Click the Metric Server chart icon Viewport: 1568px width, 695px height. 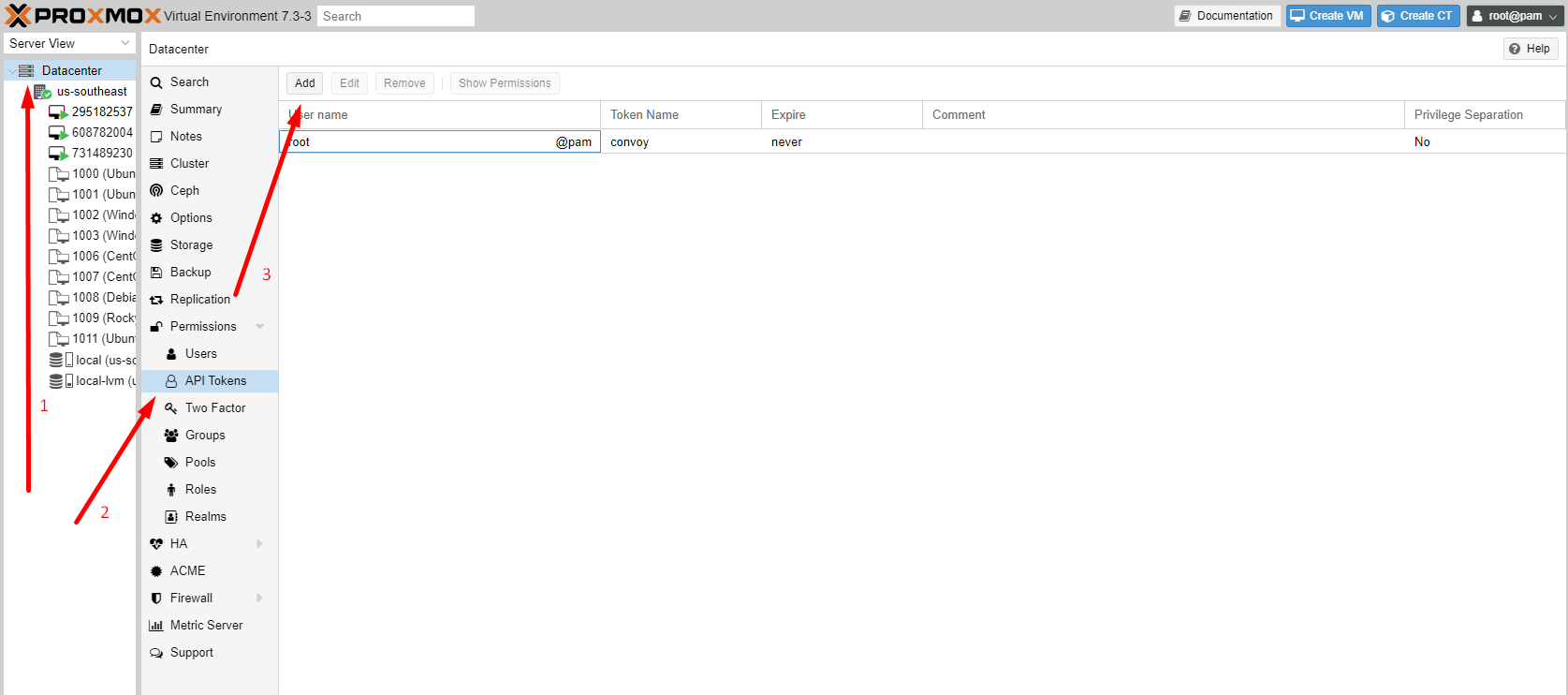[156, 626]
